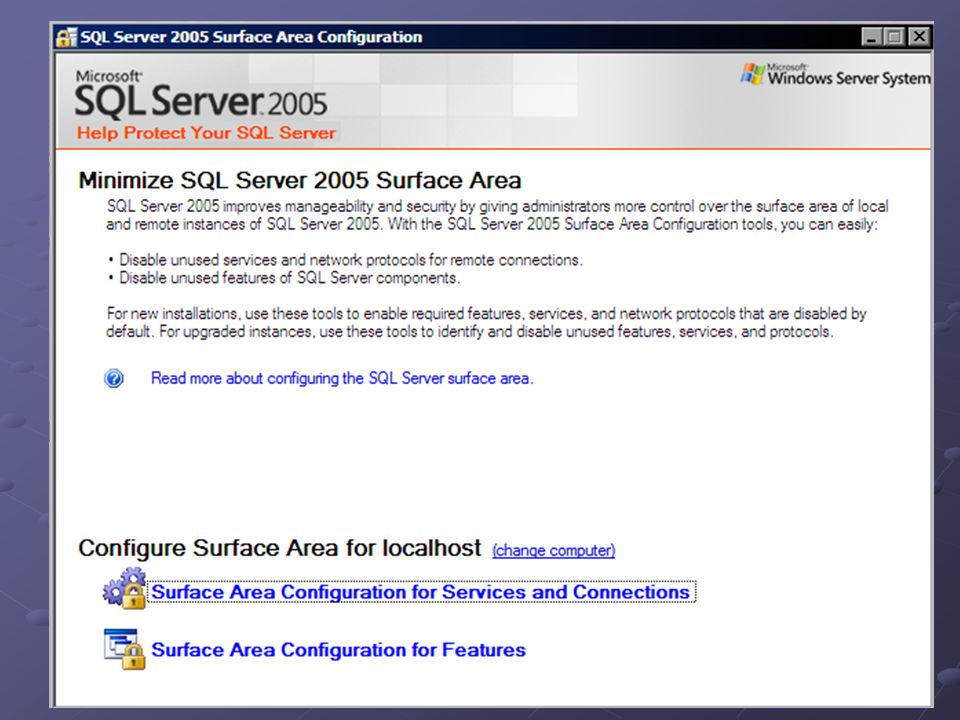Viewport: 960px width, 720px height.
Task: Click bullet 'Disable unused services and network protocols'
Action: [345, 260]
